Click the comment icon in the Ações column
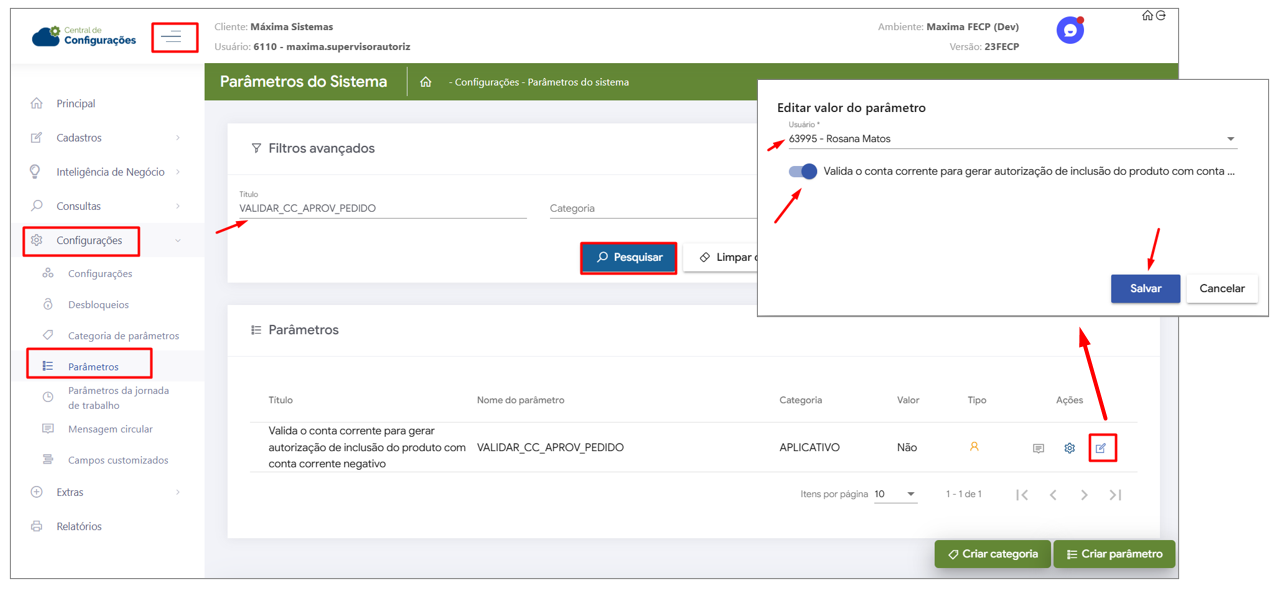This screenshot has height=589, width=1275. (1038, 448)
